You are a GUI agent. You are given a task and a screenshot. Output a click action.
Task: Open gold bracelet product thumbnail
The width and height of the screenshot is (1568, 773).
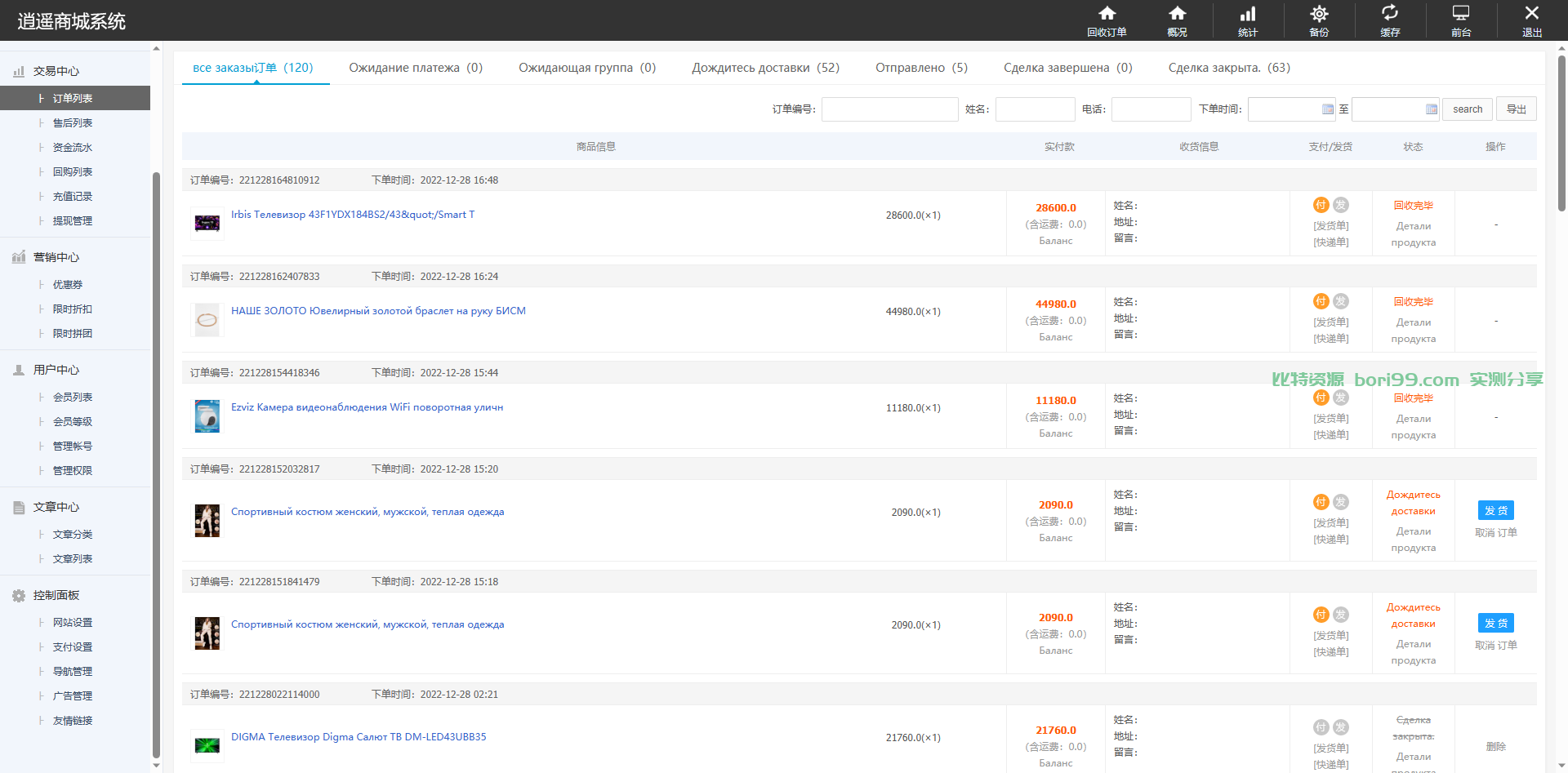pyautogui.click(x=207, y=319)
